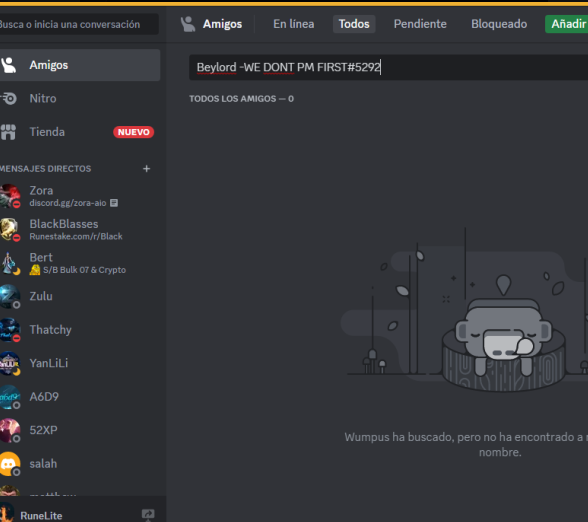Open the Tienda shop page
Image resolution: width=588 pixels, height=522 pixels.
pos(80,132)
